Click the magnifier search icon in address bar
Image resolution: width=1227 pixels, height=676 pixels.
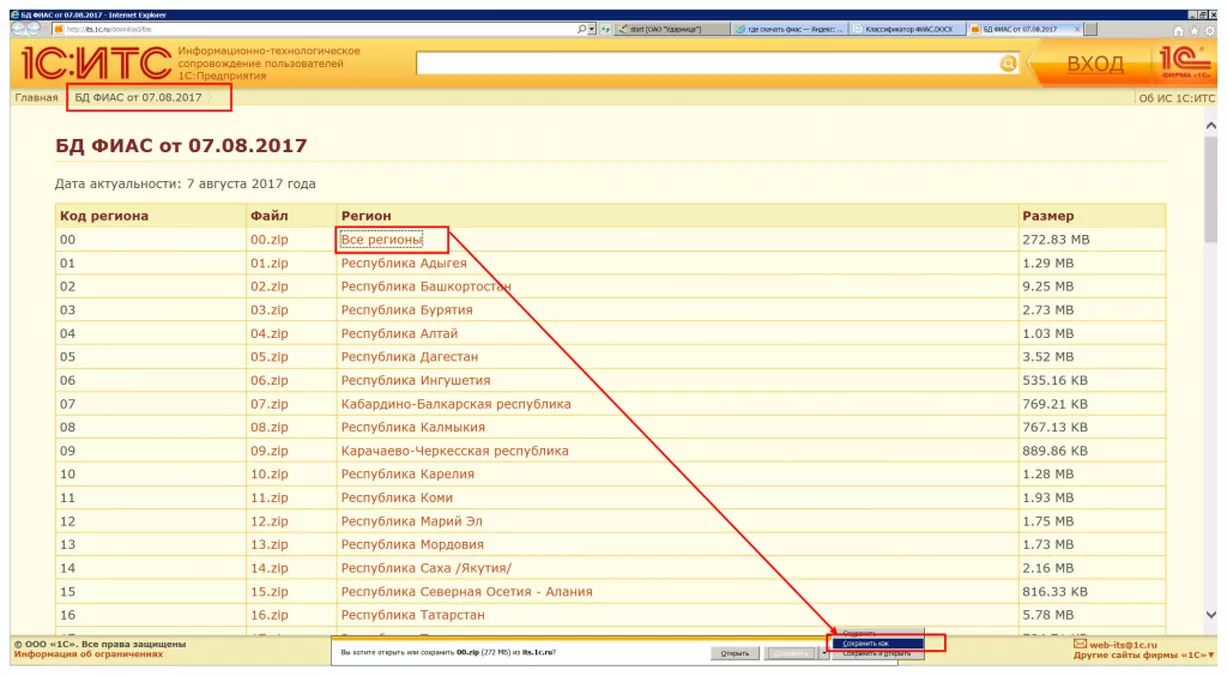point(582,29)
